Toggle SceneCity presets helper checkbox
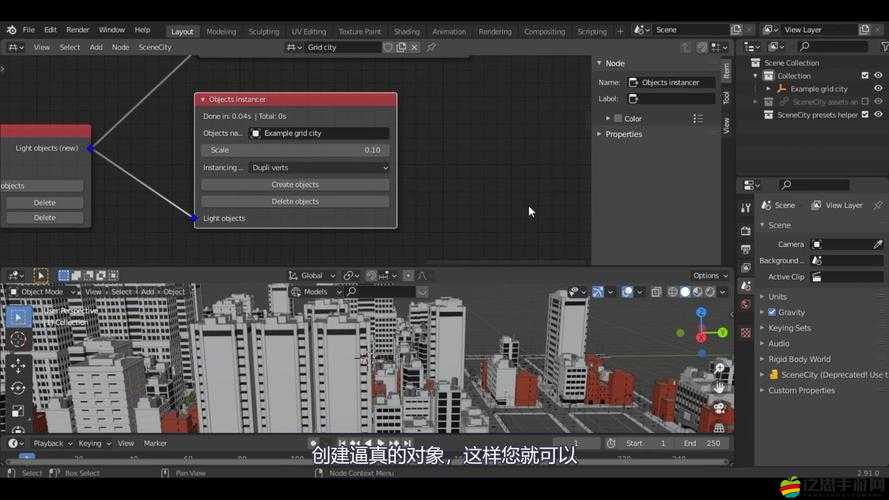The image size is (889, 500). coord(865,115)
